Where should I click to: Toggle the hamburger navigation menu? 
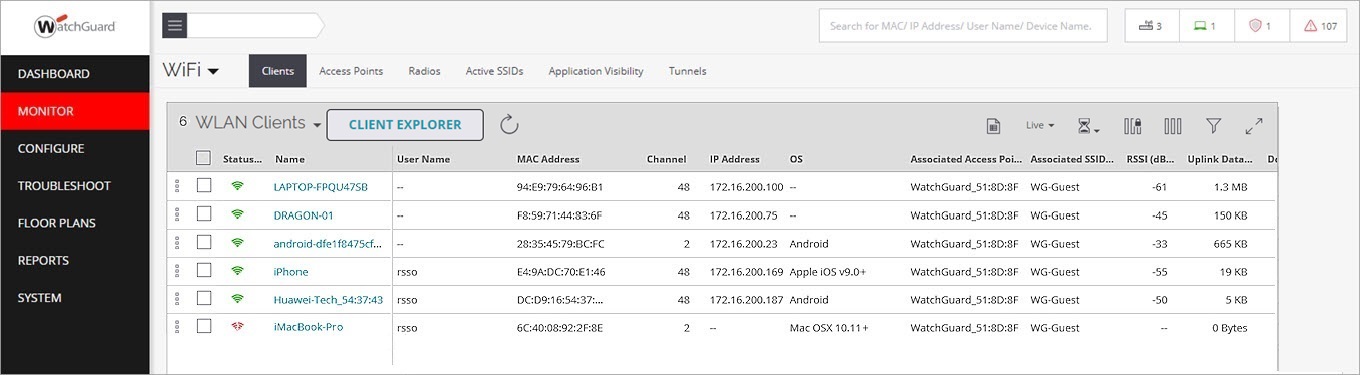point(175,26)
